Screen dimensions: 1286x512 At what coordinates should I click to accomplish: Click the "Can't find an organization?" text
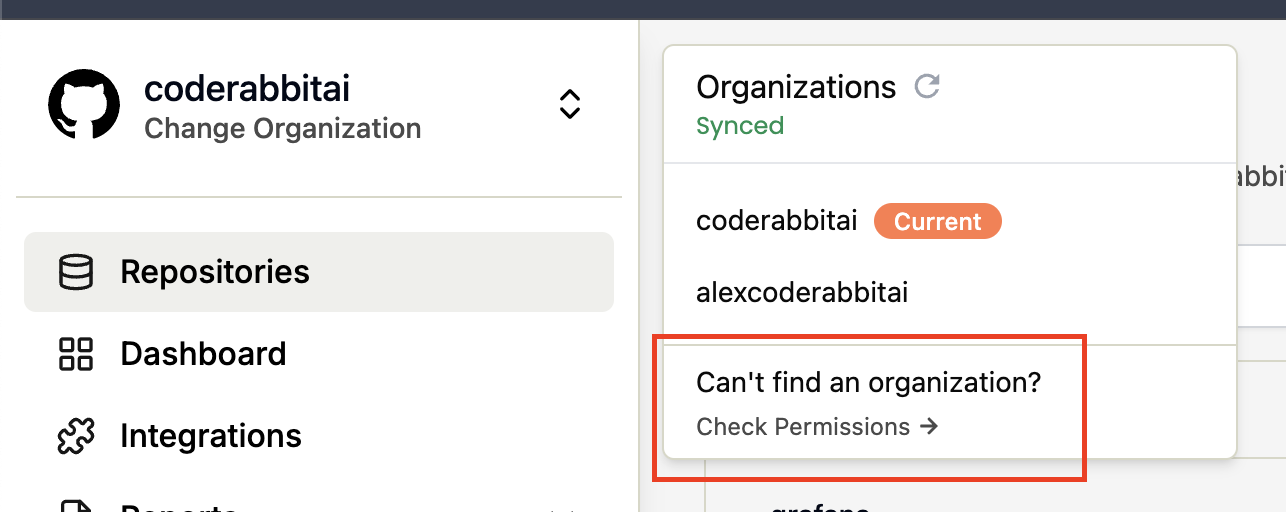(x=868, y=383)
